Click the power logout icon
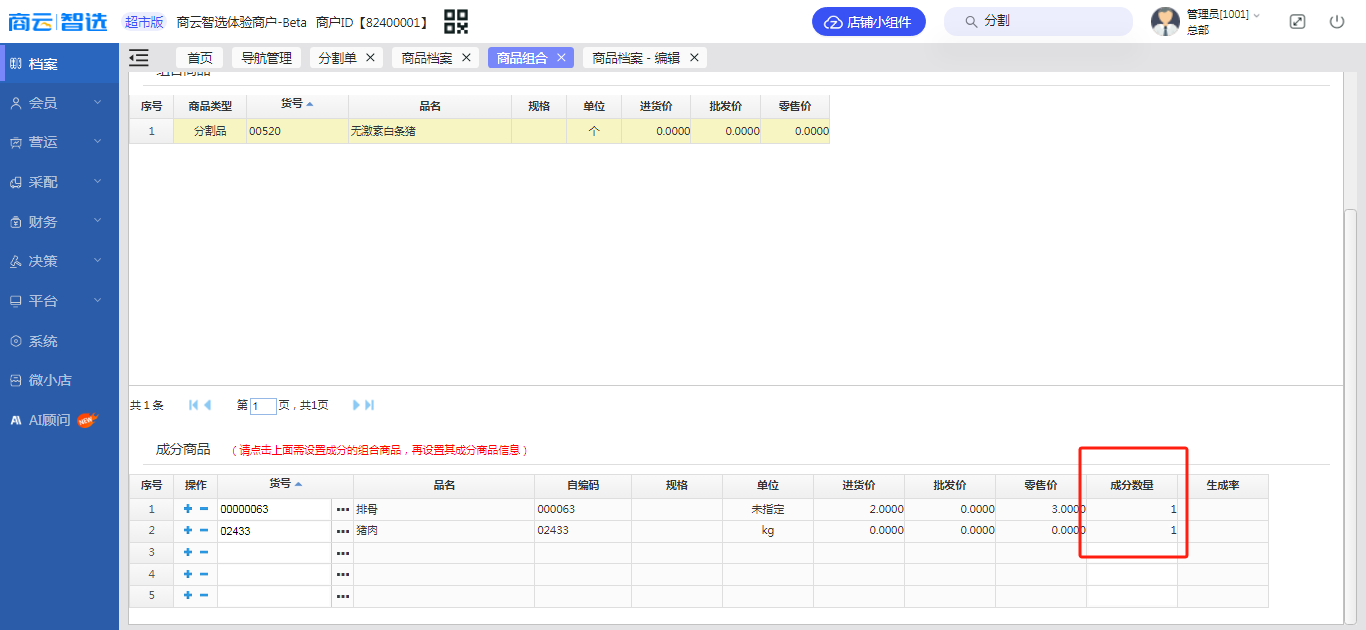 click(x=1337, y=22)
